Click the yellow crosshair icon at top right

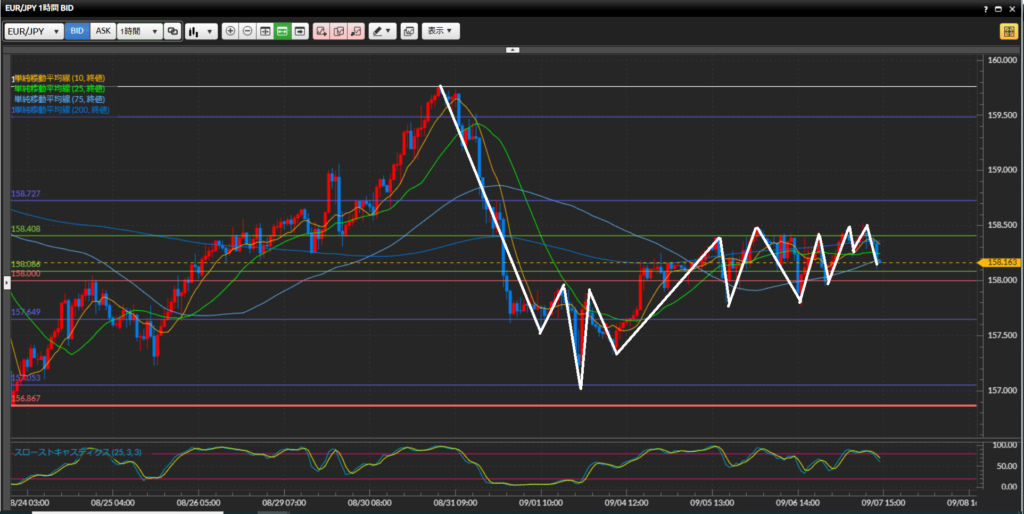pyautogui.click(x=1008, y=31)
